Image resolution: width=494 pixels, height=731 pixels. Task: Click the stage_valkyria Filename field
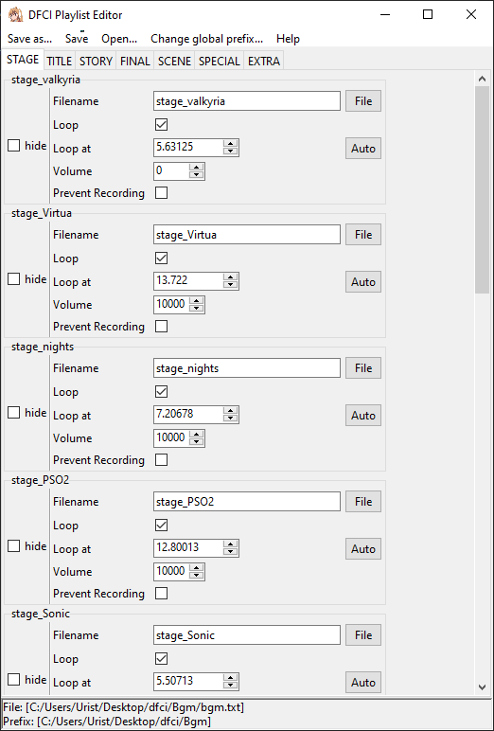pyautogui.click(x=247, y=101)
